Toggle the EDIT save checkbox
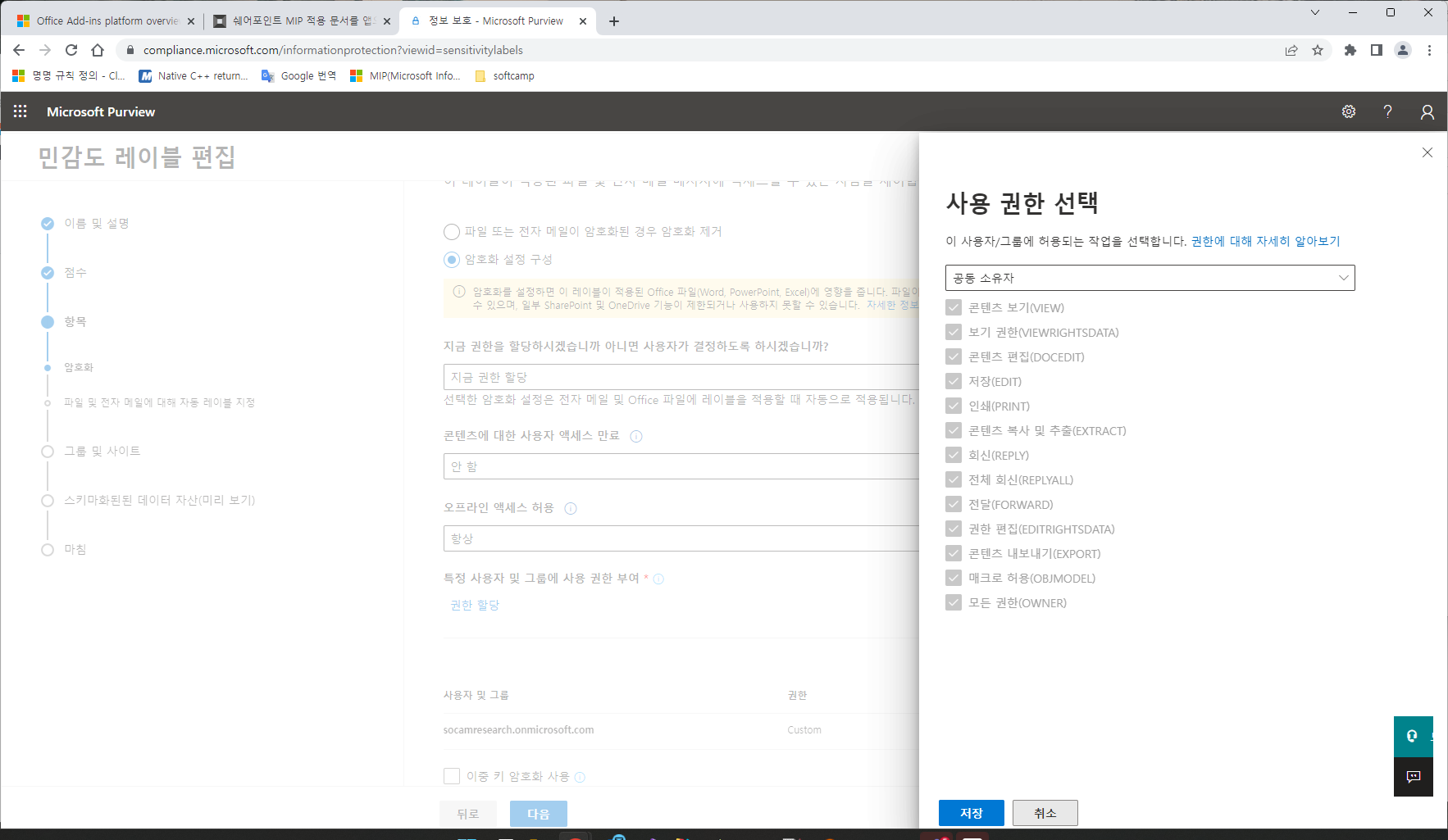 954,381
